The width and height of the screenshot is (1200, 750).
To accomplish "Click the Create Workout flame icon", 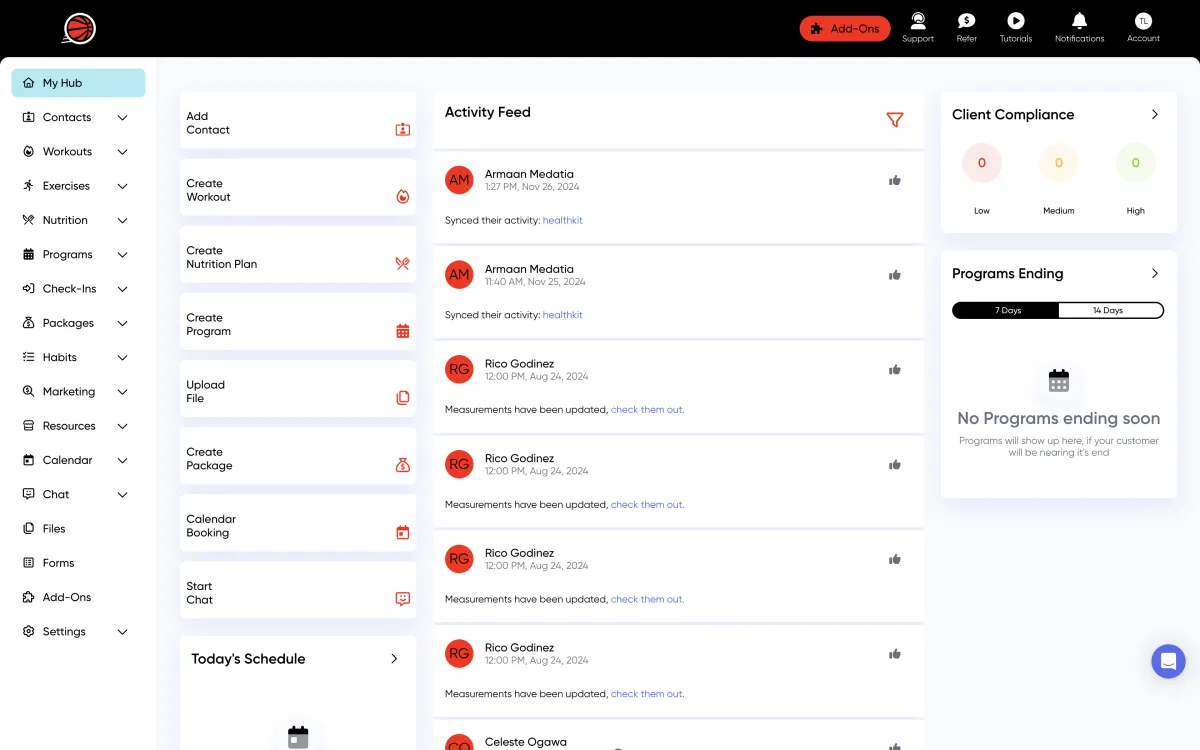I will click(403, 197).
